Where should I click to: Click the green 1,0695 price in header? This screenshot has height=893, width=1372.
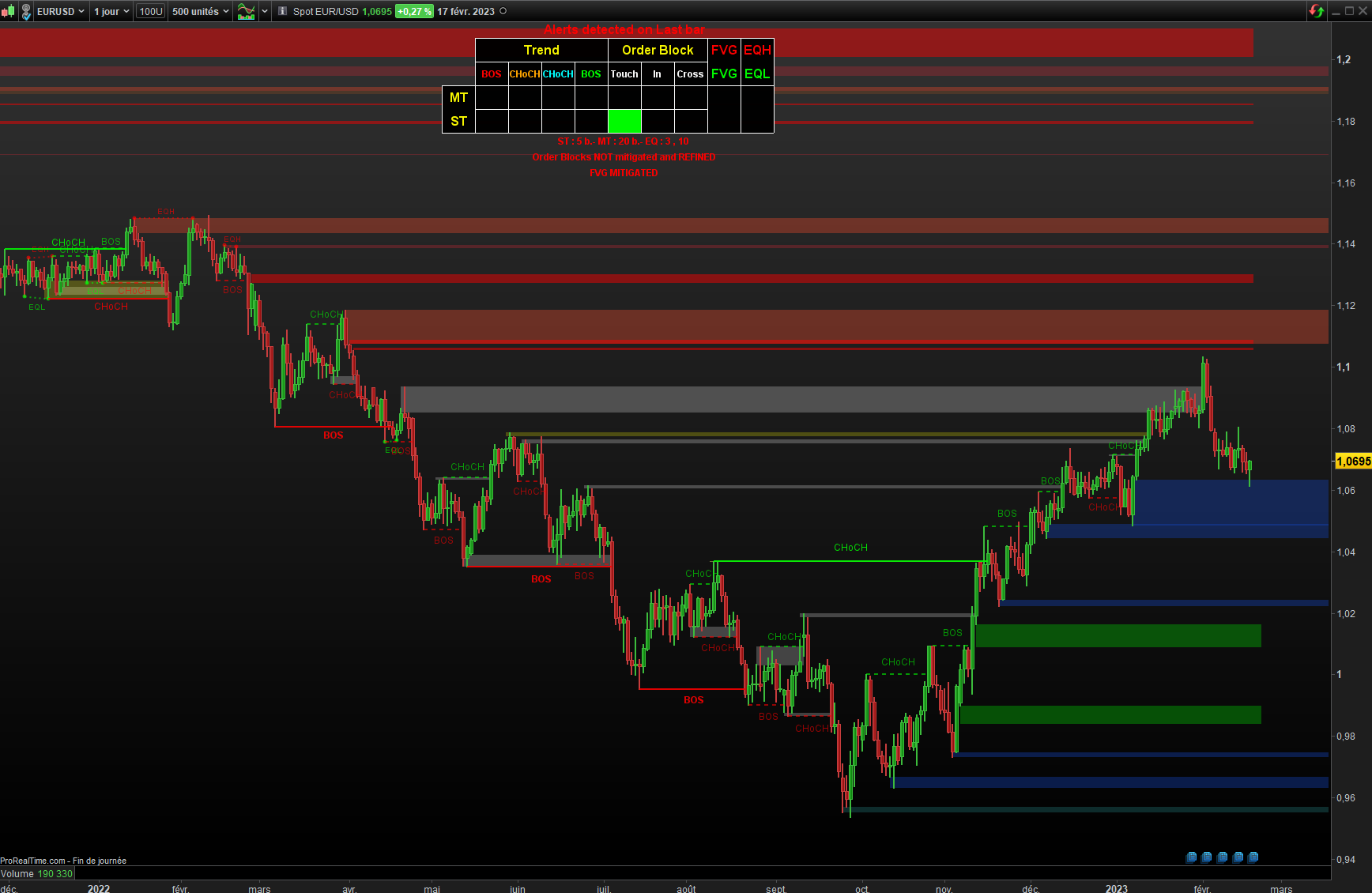point(377,11)
